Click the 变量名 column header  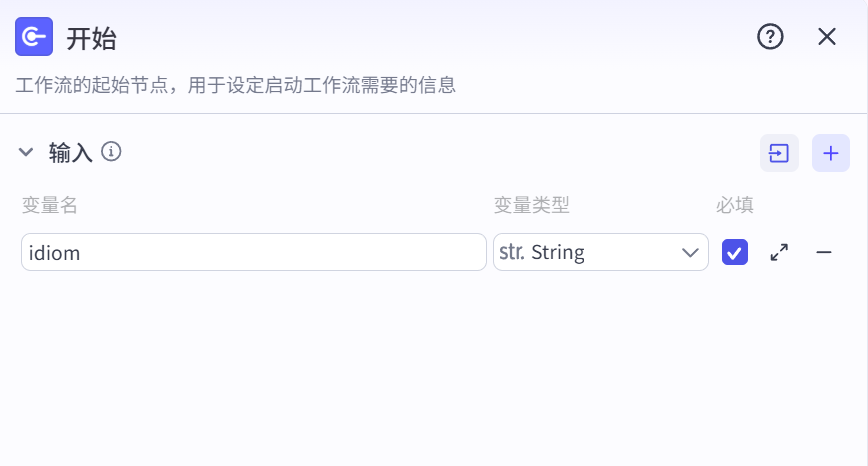point(49,205)
